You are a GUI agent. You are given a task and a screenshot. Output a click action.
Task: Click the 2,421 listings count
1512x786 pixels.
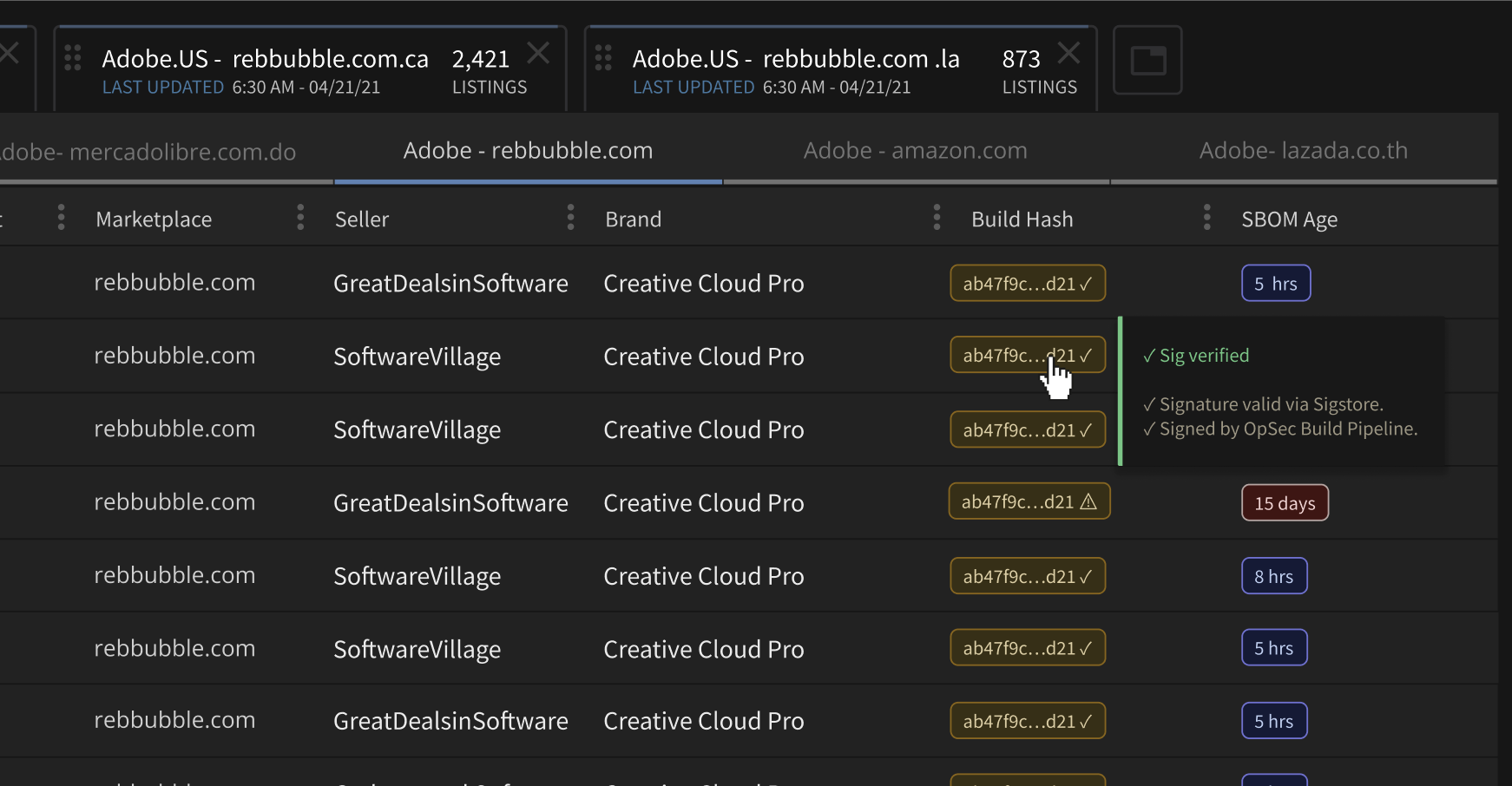[x=481, y=59]
